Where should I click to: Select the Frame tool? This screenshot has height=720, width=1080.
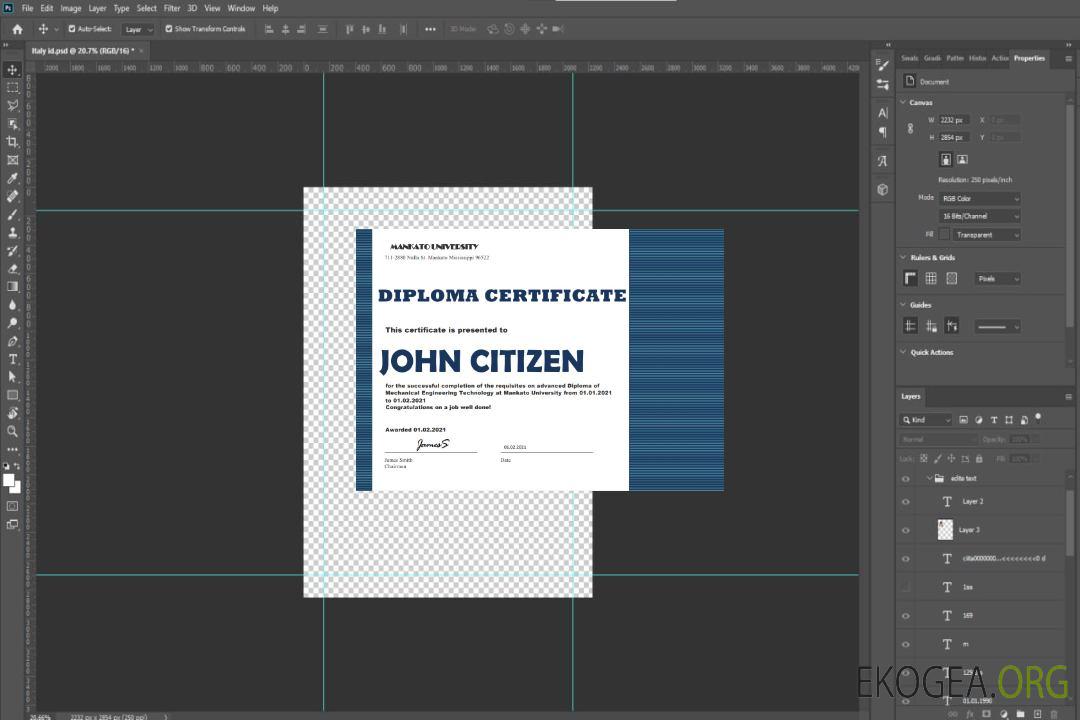[12, 160]
